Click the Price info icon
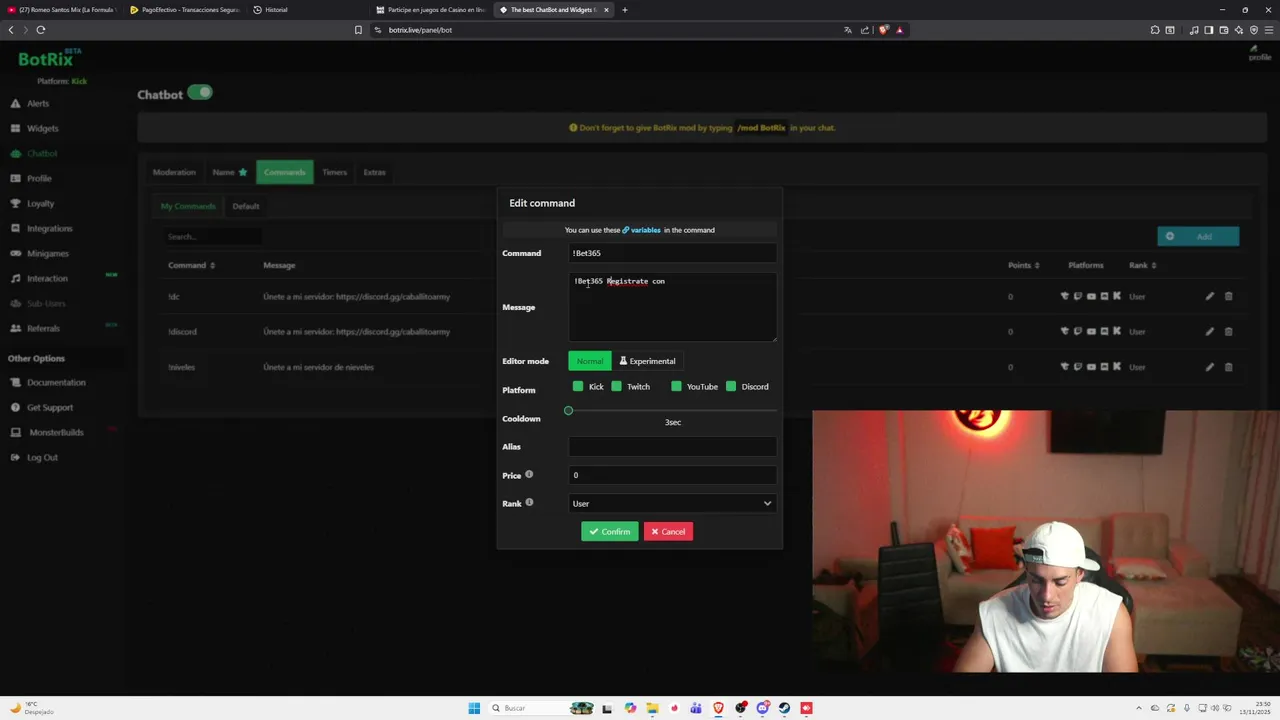This screenshot has height=720, width=1280. (529, 474)
